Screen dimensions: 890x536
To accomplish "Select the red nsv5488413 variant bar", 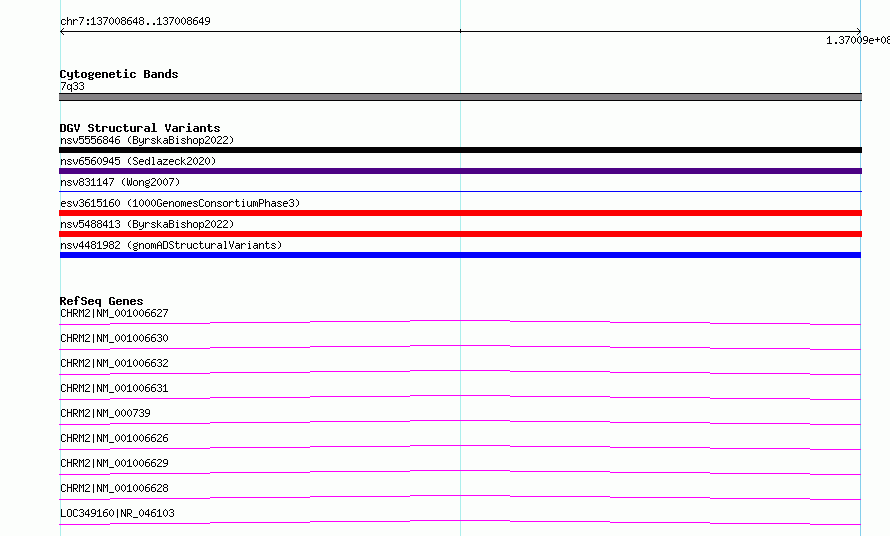I will [460, 234].
